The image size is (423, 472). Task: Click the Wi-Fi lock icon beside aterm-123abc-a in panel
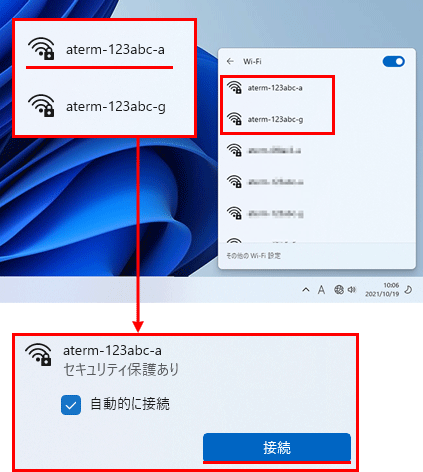234,88
